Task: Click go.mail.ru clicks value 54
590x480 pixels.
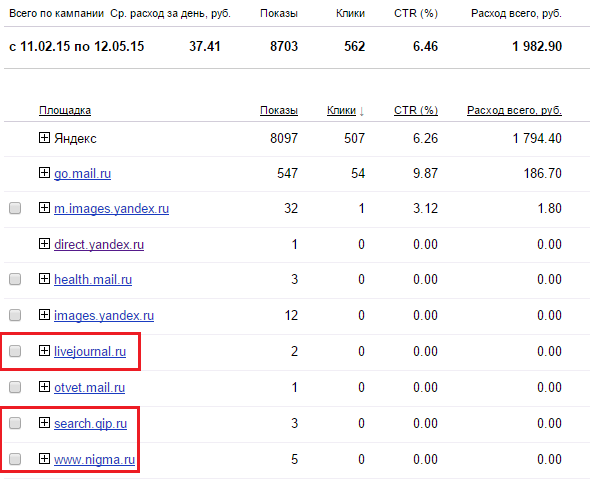Action: 358,173
